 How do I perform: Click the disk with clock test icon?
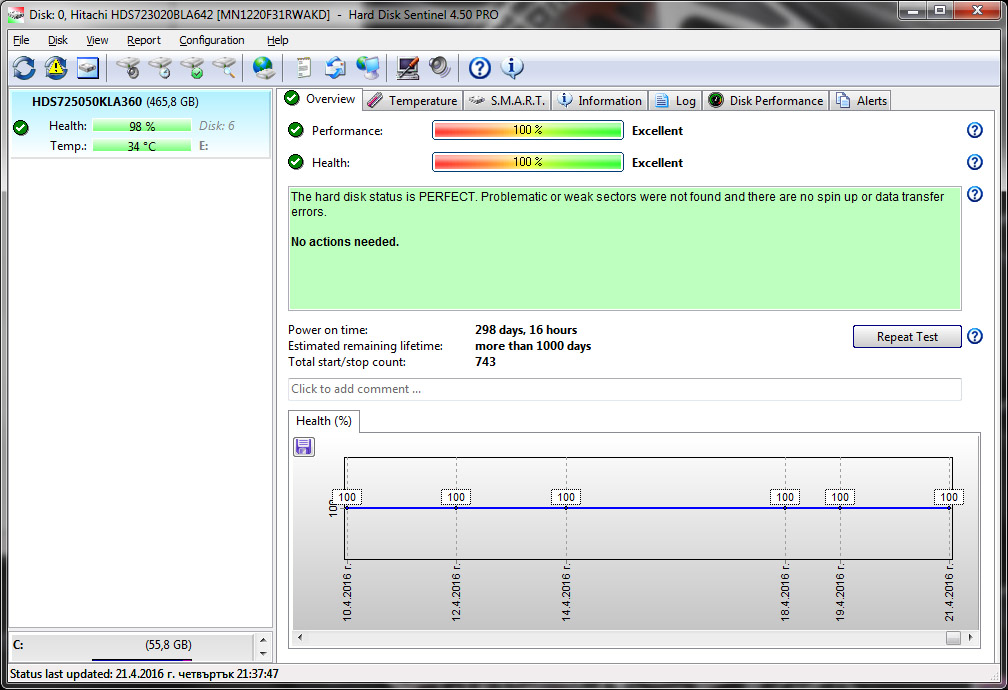pyautogui.click(x=160, y=68)
